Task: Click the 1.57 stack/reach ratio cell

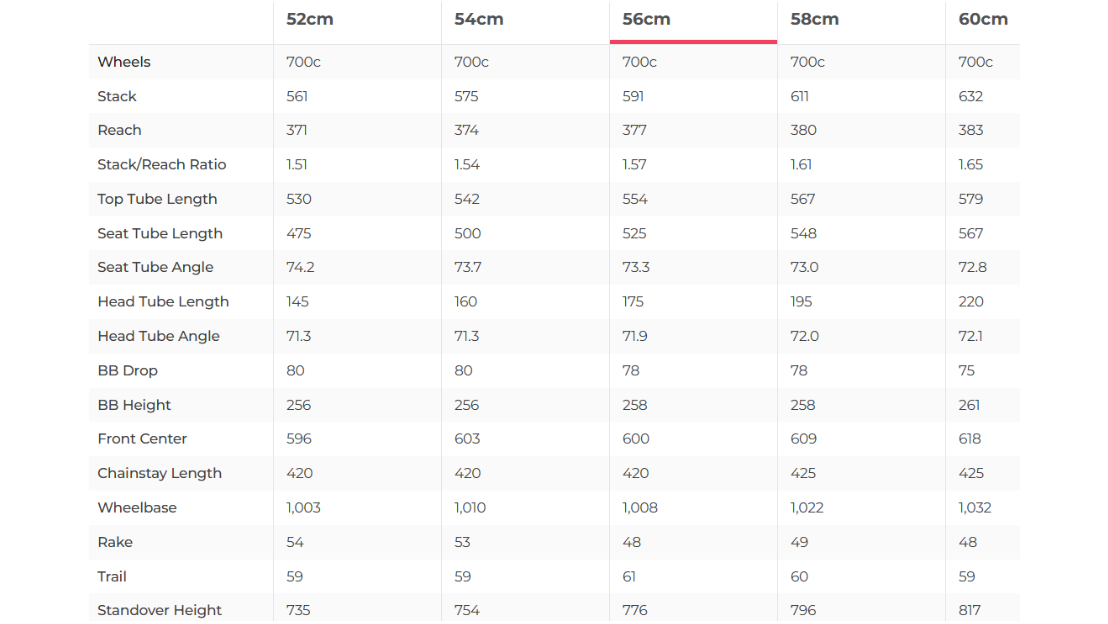Action: (x=634, y=165)
